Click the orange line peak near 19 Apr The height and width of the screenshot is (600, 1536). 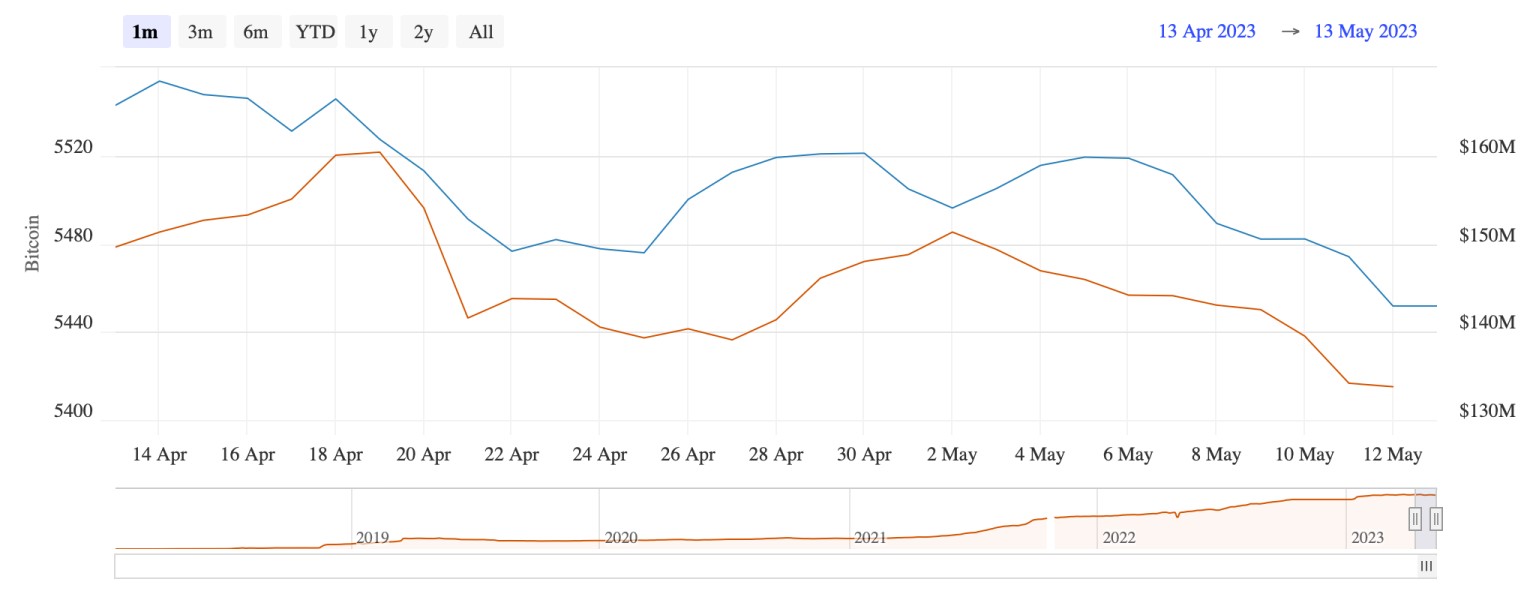[379, 152]
